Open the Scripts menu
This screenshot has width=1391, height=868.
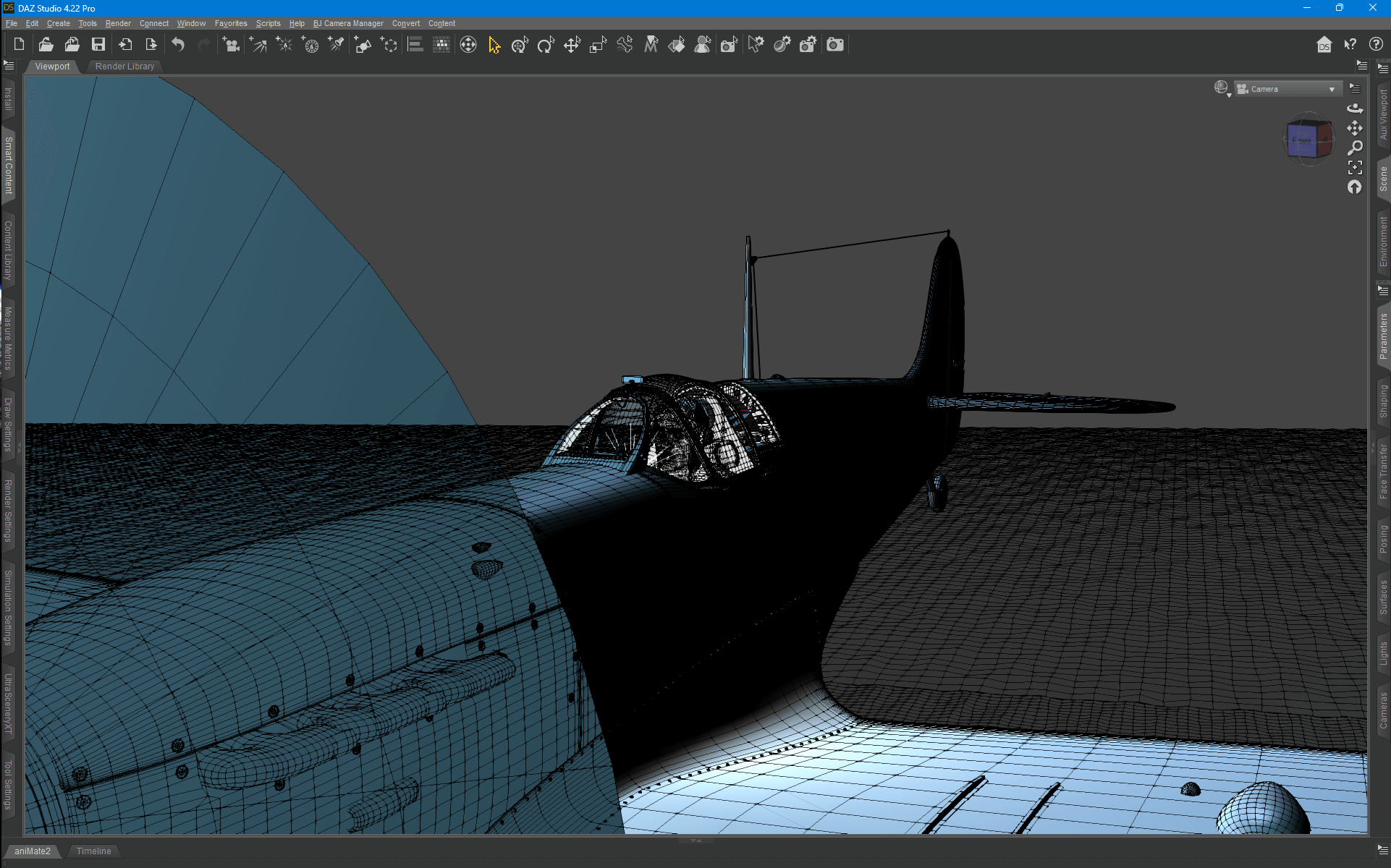coord(268,23)
